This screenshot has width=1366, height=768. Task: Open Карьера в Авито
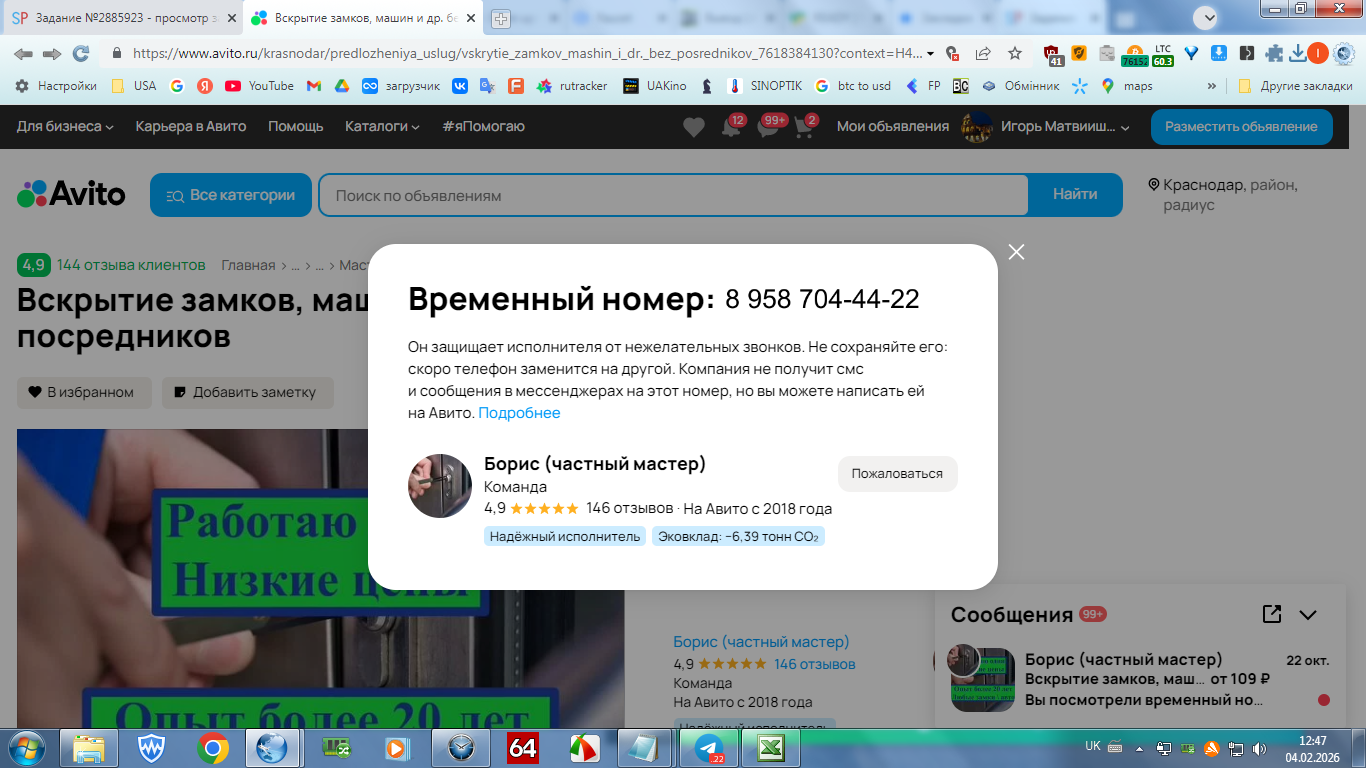pos(191,126)
